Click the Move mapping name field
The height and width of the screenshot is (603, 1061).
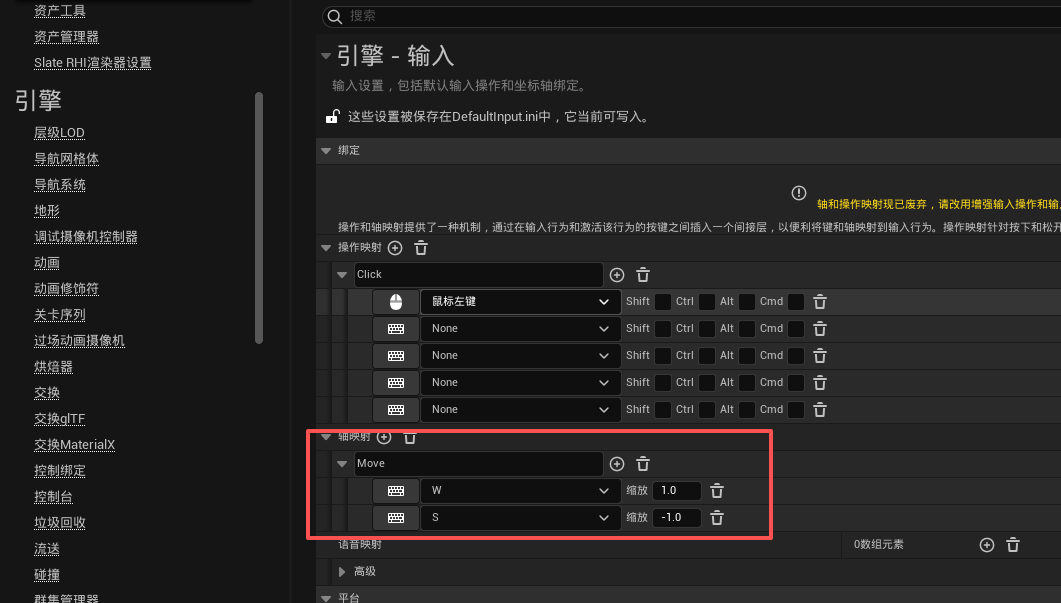pyautogui.click(x=478, y=464)
